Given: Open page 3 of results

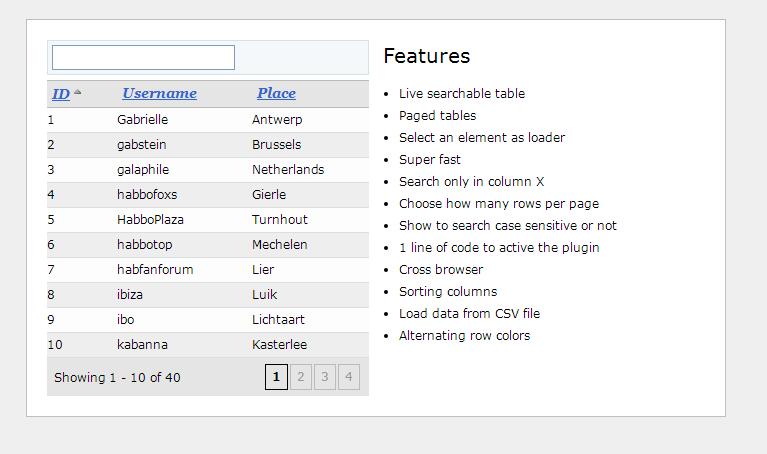Looking at the screenshot, I should (x=324, y=377).
